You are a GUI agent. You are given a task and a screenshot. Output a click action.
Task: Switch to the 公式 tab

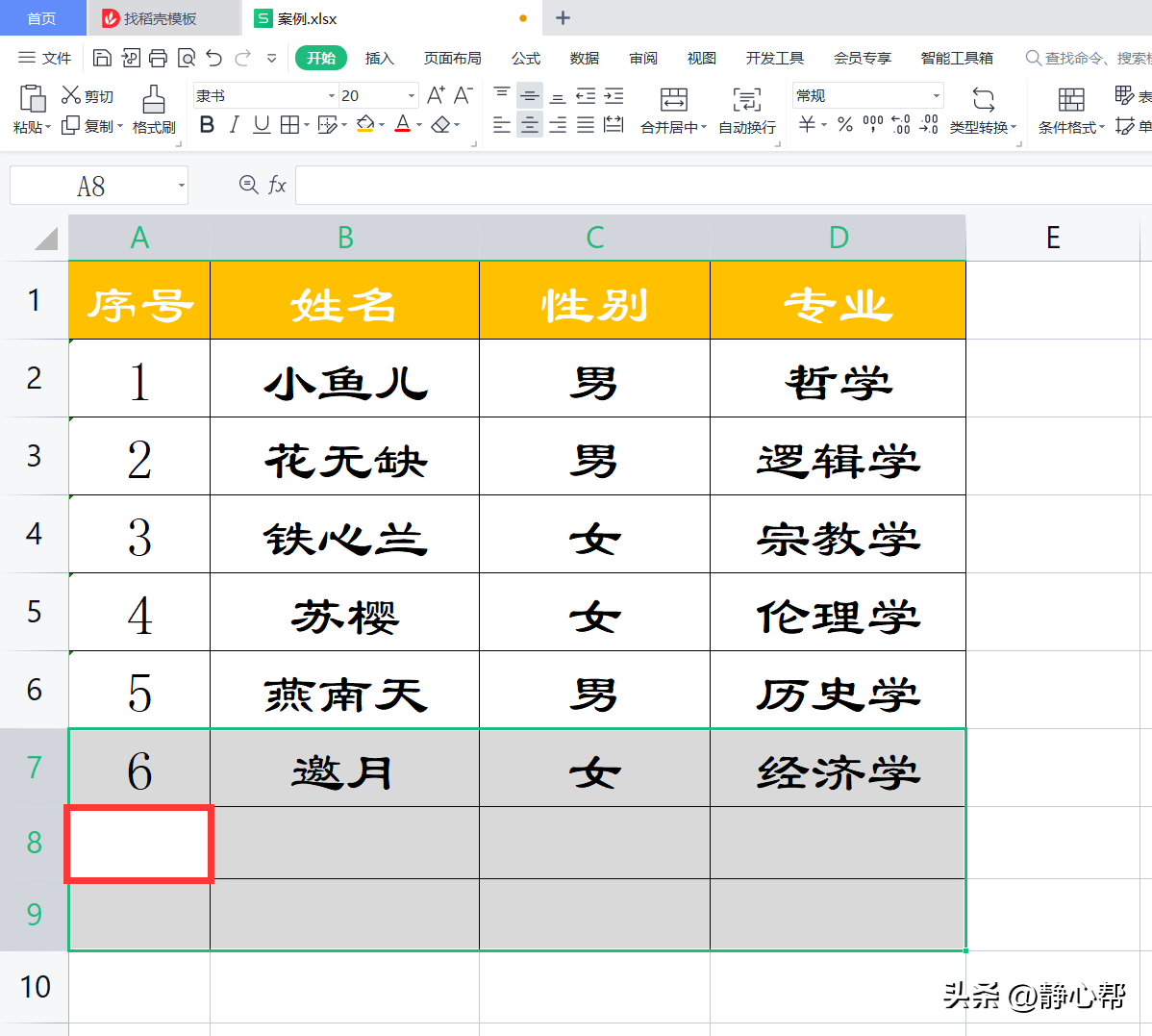526,58
